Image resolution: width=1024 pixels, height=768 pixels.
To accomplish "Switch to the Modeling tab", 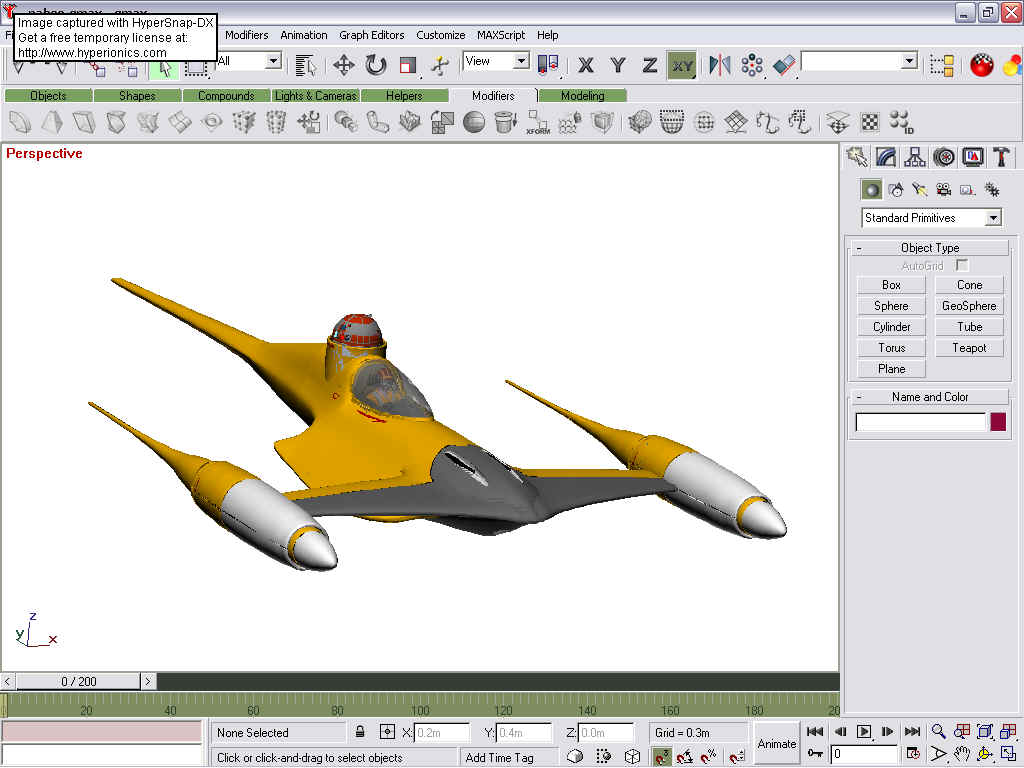I will pos(584,96).
